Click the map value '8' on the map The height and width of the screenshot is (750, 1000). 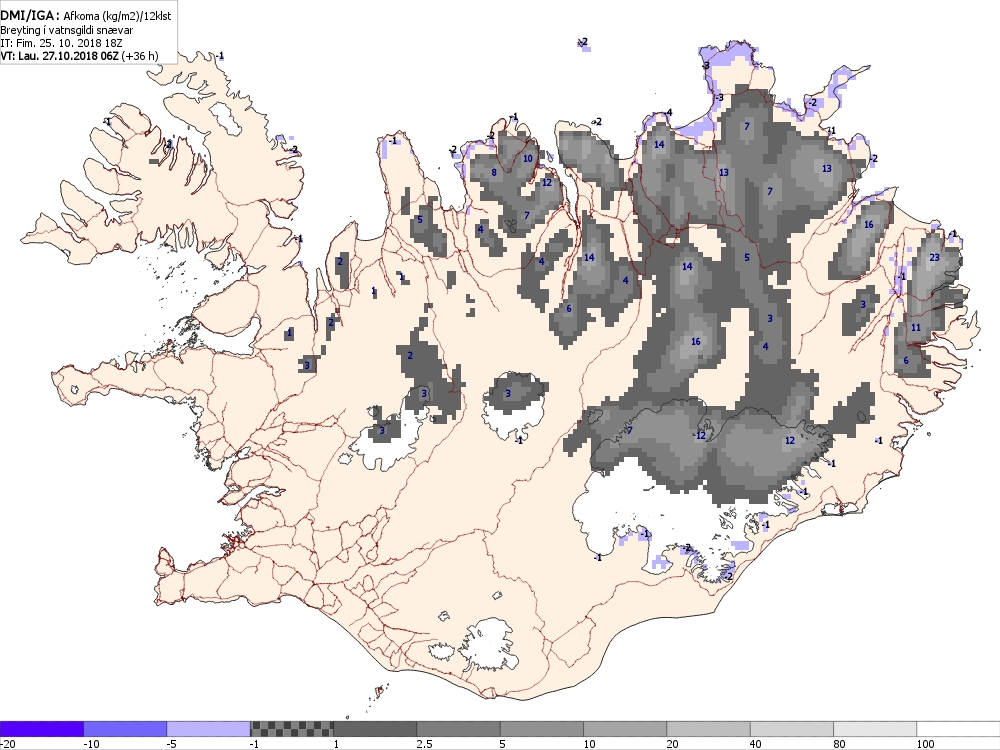click(x=494, y=172)
